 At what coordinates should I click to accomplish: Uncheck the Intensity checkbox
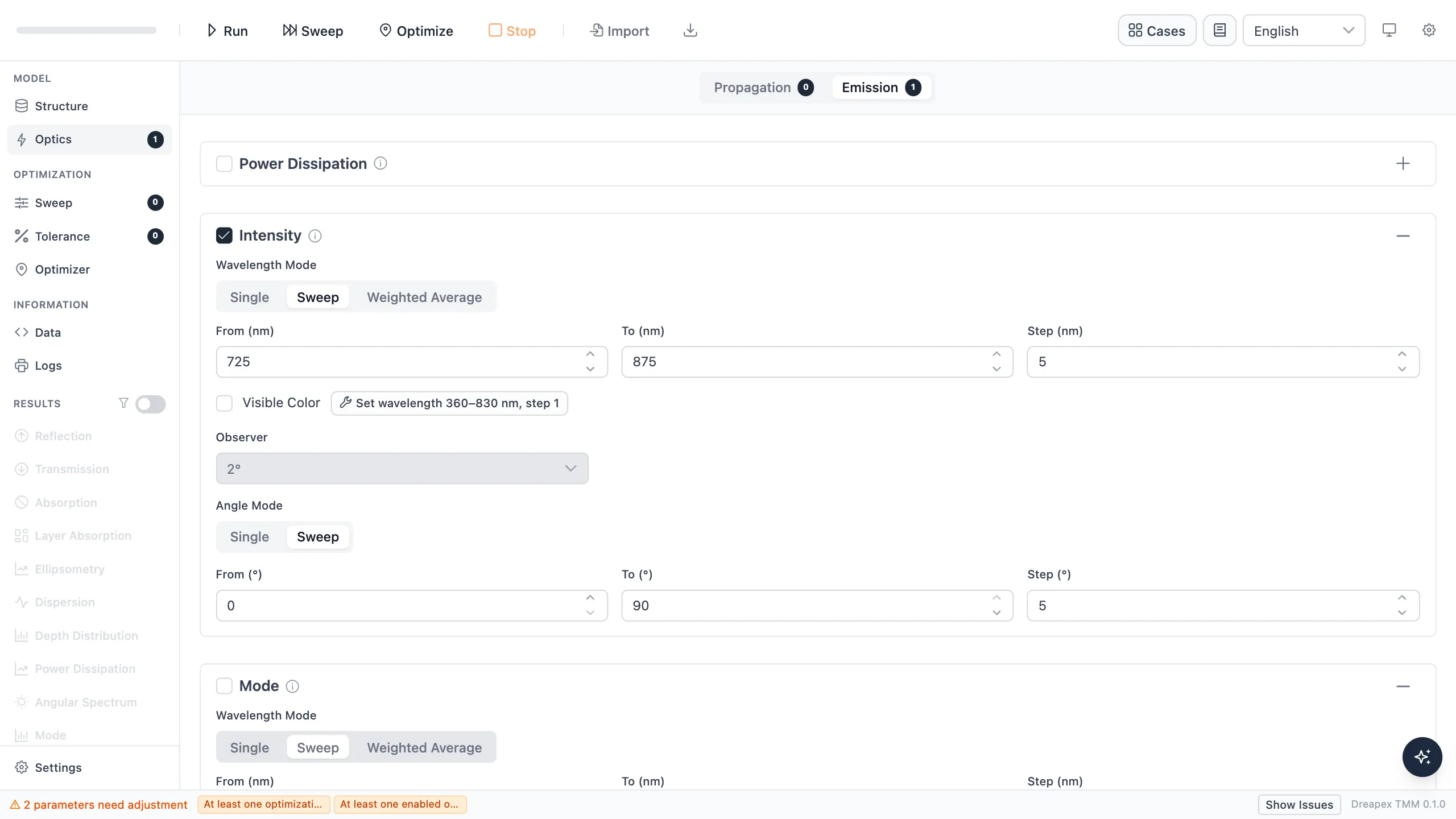(x=224, y=235)
